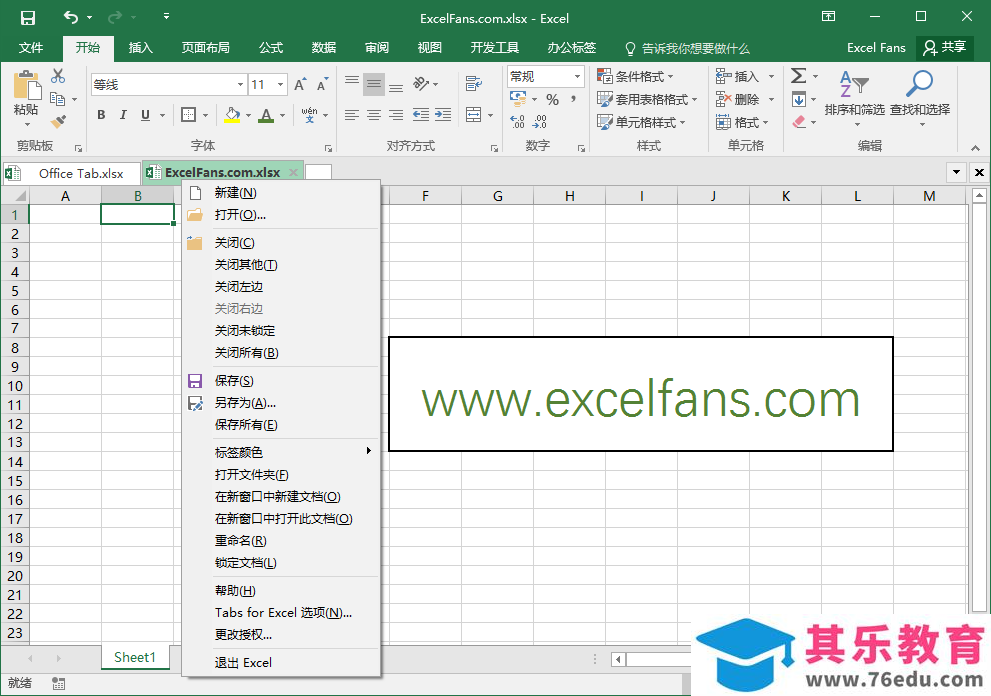Click the Copy icon in clipboard group
The width and height of the screenshot is (991, 696).
[58, 99]
